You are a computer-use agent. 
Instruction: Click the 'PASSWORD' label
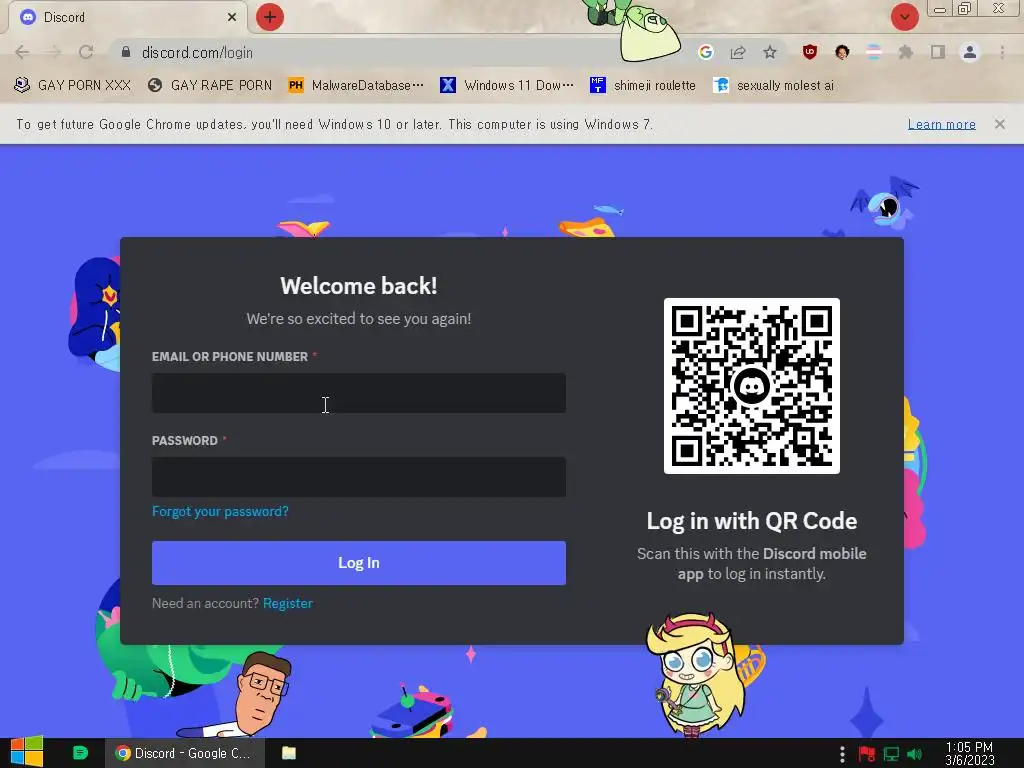tap(184, 441)
